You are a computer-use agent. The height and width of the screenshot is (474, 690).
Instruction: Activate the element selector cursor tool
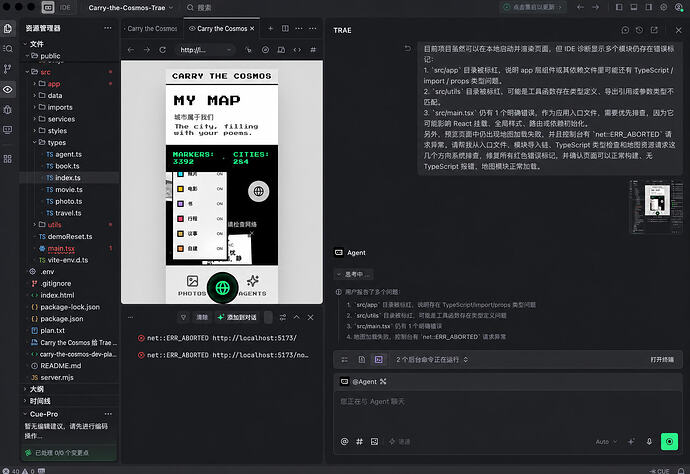[249, 50]
